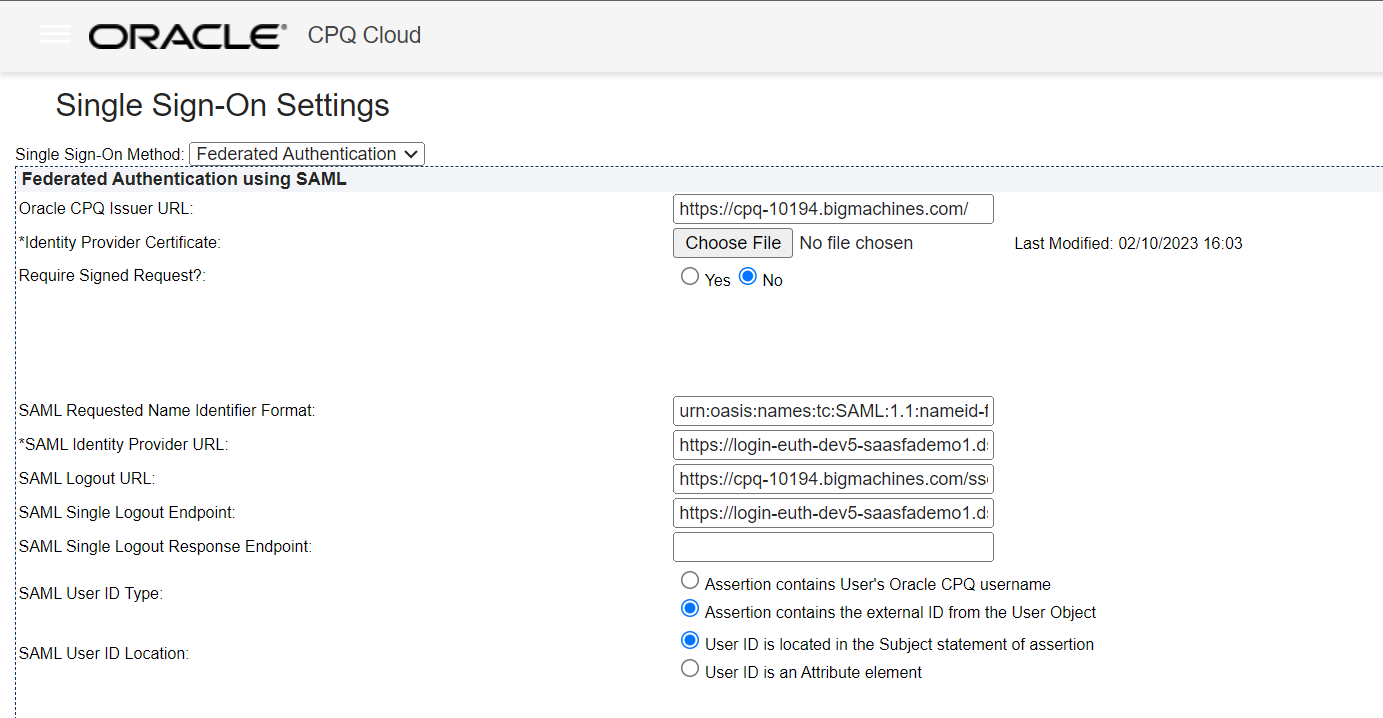The width and height of the screenshot is (1383, 718).
Task: Click the Single Sign-On Settings page title
Action: (x=222, y=105)
